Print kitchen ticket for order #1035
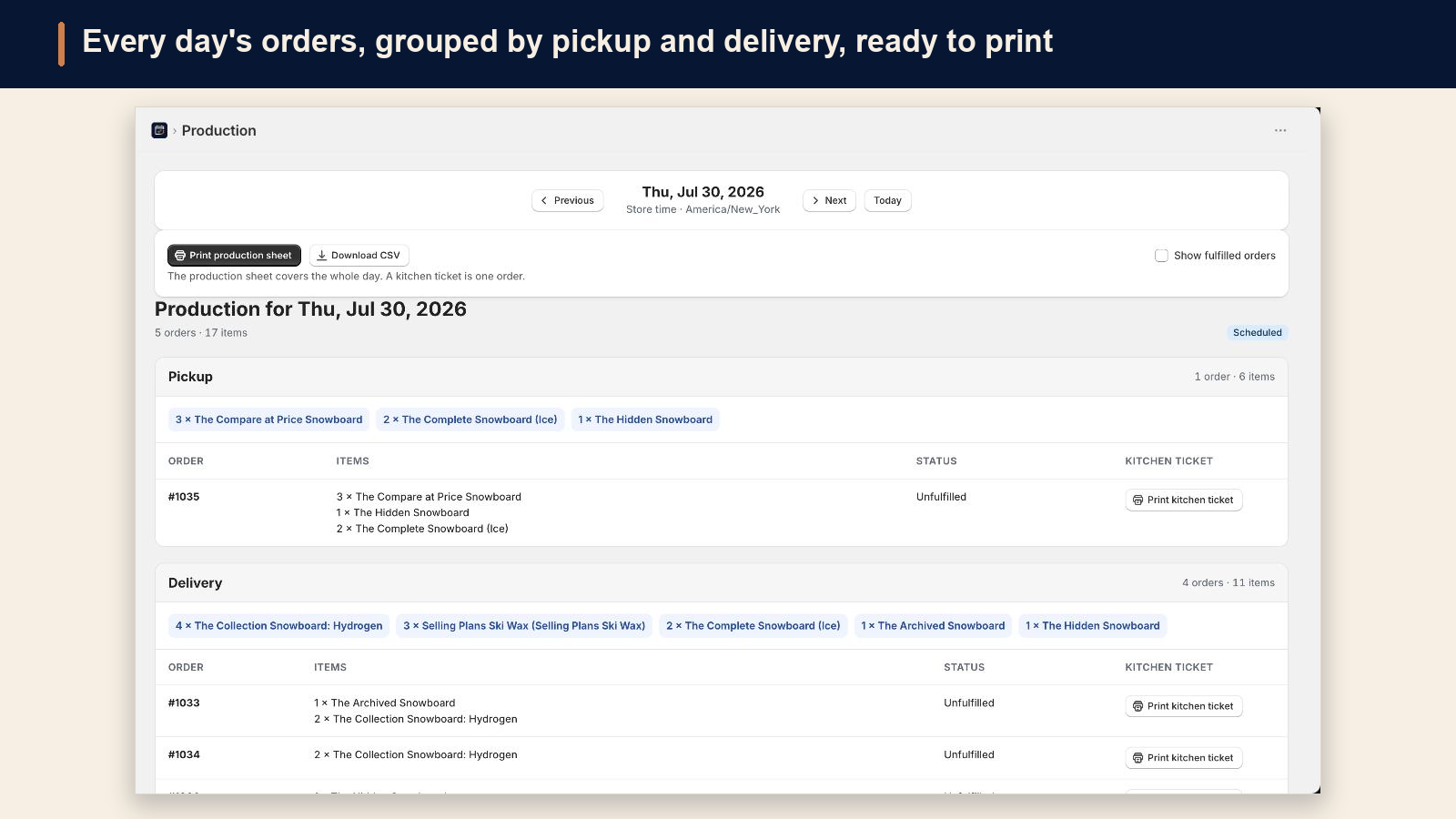This screenshot has width=1456, height=819. click(x=1183, y=500)
